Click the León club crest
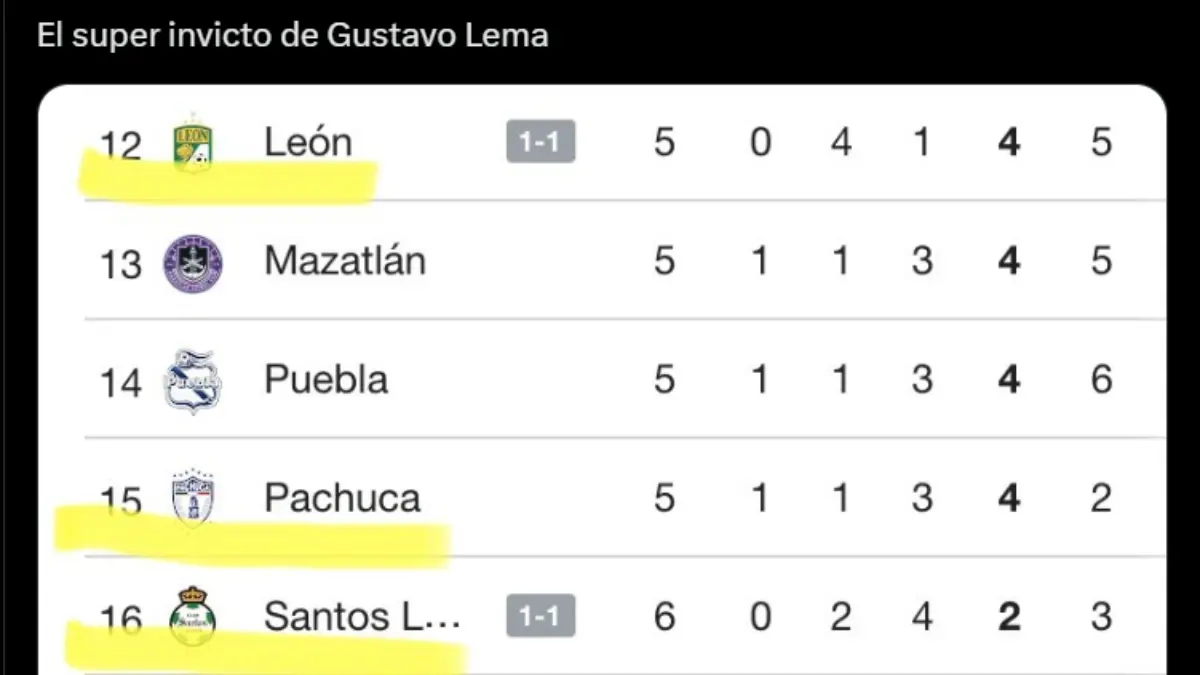Viewport: 1200px width, 675px height. click(x=192, y=142)
